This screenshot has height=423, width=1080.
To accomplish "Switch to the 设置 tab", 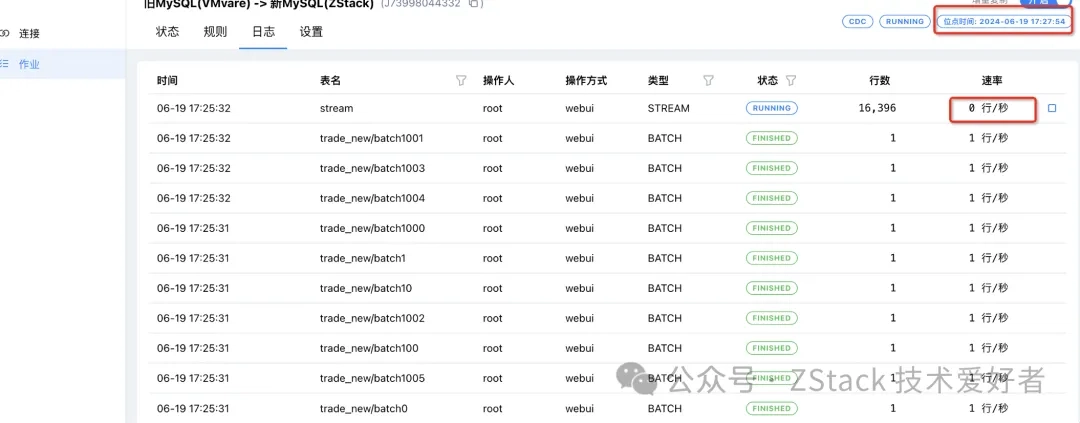I will coord(311,32).
